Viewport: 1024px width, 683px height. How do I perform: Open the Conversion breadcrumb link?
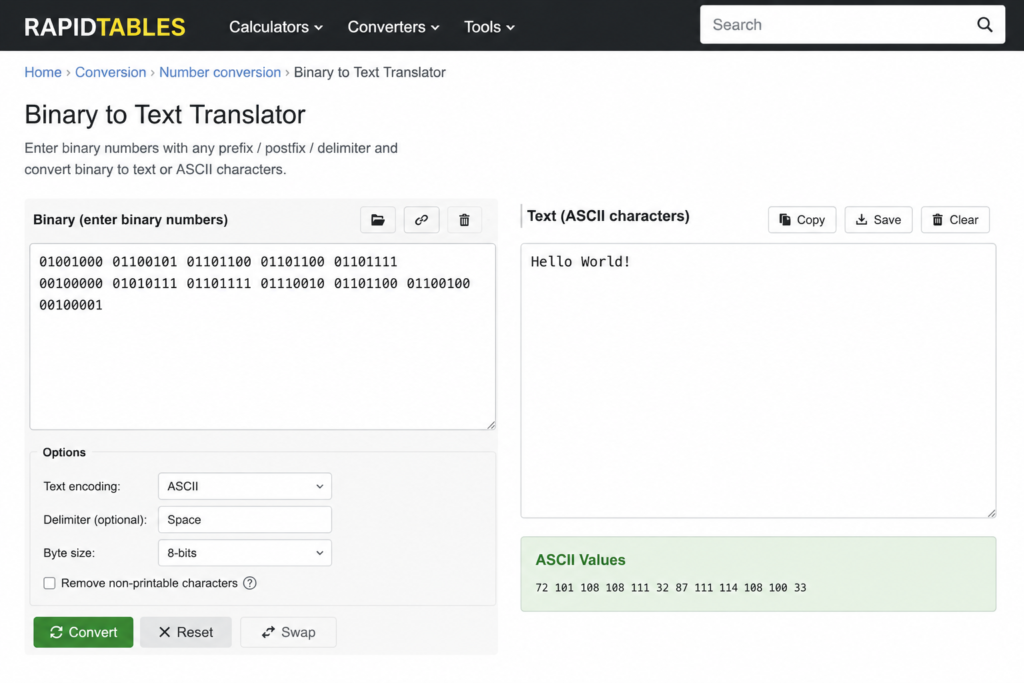tap(110, 72)
